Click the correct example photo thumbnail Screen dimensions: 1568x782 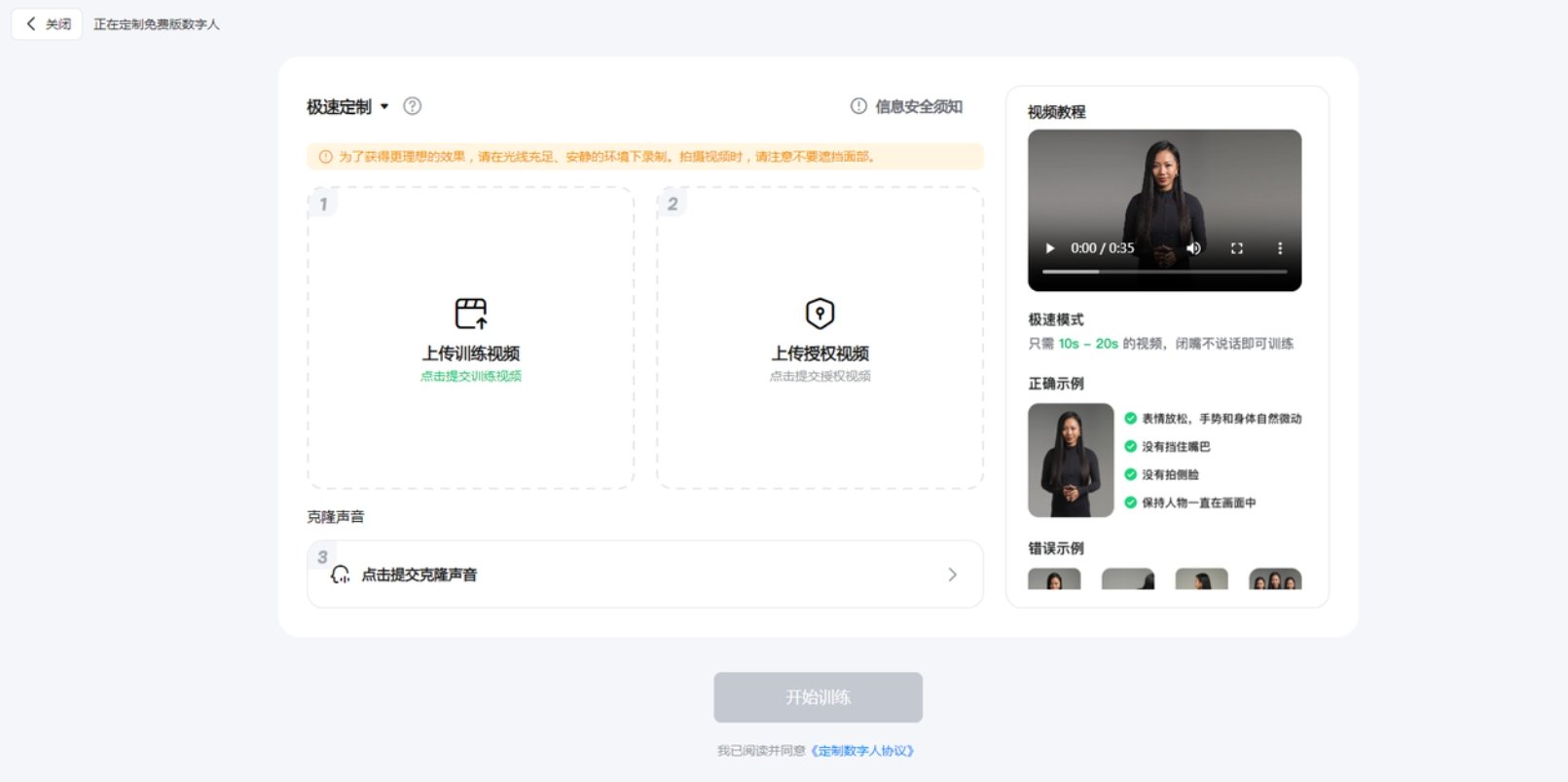[1071, 460]
